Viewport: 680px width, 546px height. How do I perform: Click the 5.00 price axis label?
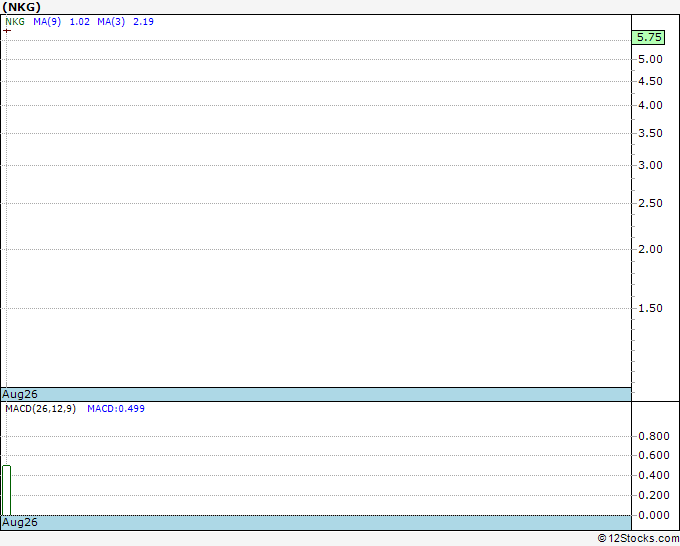tap(650, 59)
